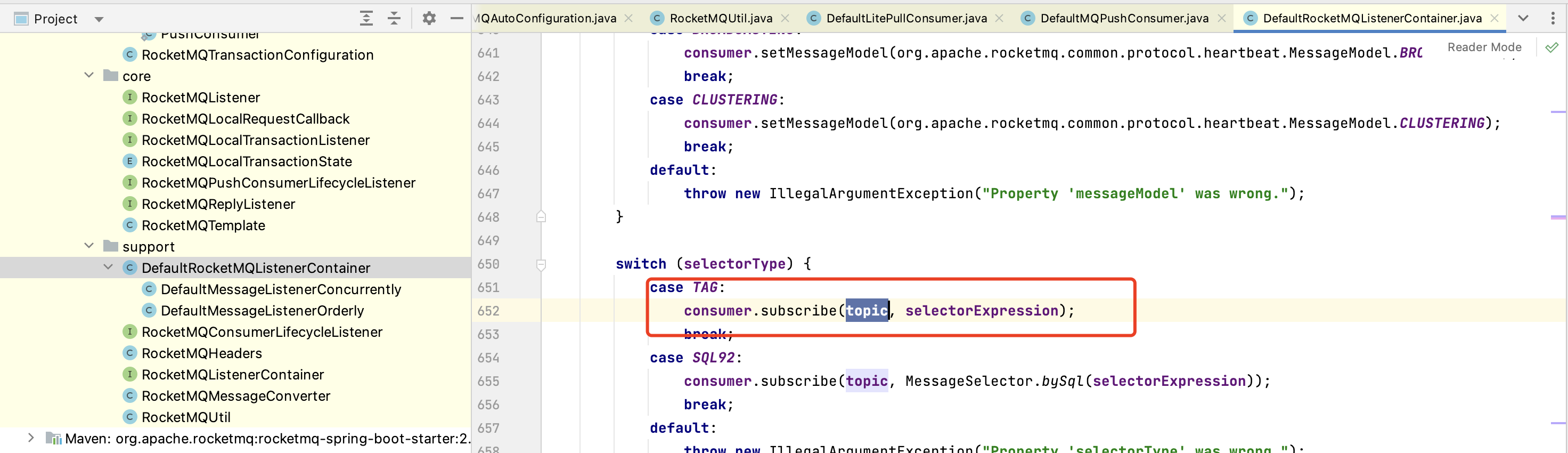Select DefaultMessageListenerOrderly inner class

tap(263, 311)
